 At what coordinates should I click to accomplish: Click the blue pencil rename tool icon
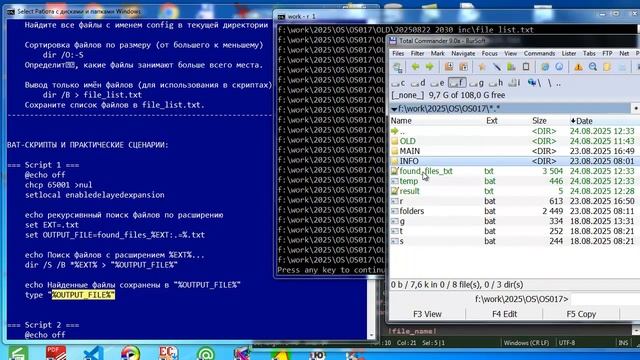(497, 67)
